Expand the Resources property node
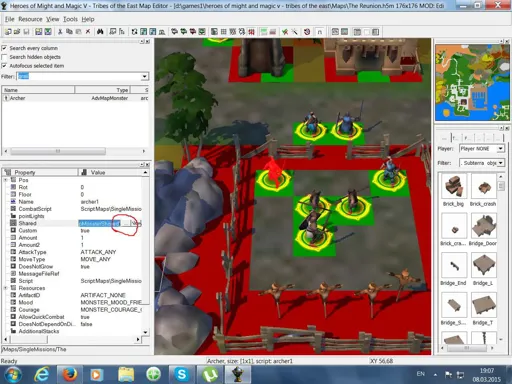Viewport: 512px width, 384px height. click(5, 288)
